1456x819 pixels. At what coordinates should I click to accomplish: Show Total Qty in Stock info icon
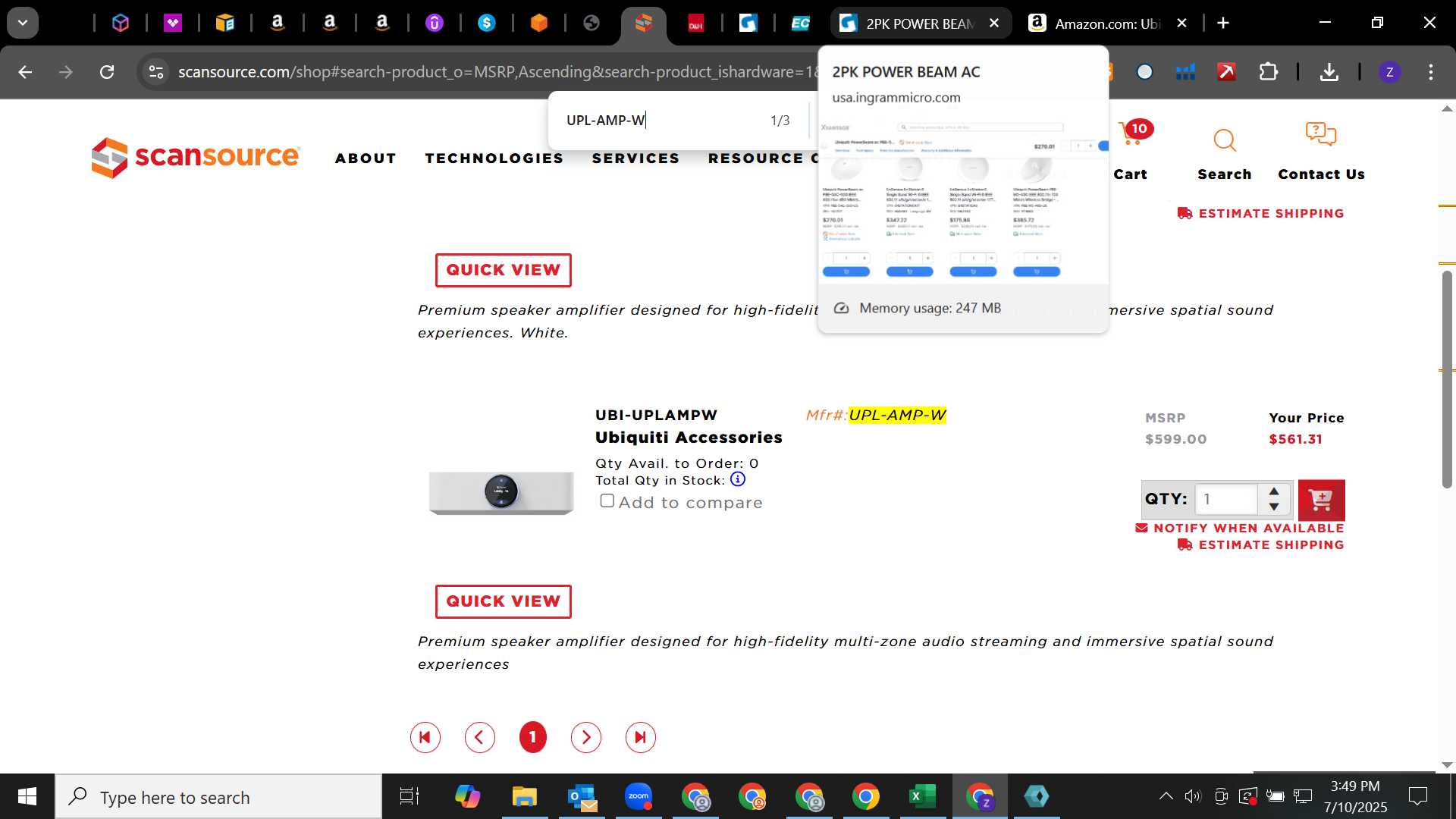click(737, 479)
